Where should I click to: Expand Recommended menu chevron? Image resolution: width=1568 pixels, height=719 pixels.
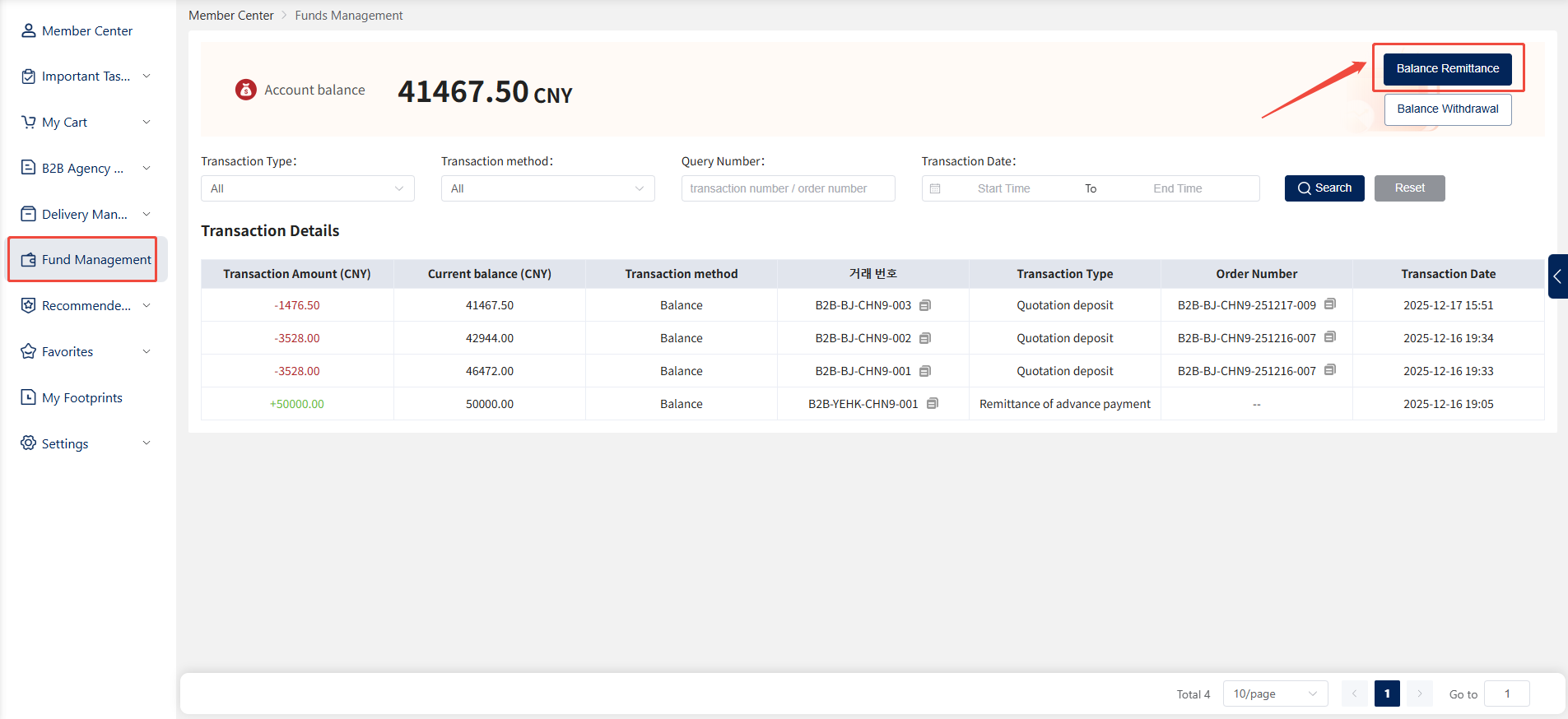[147, 305]
